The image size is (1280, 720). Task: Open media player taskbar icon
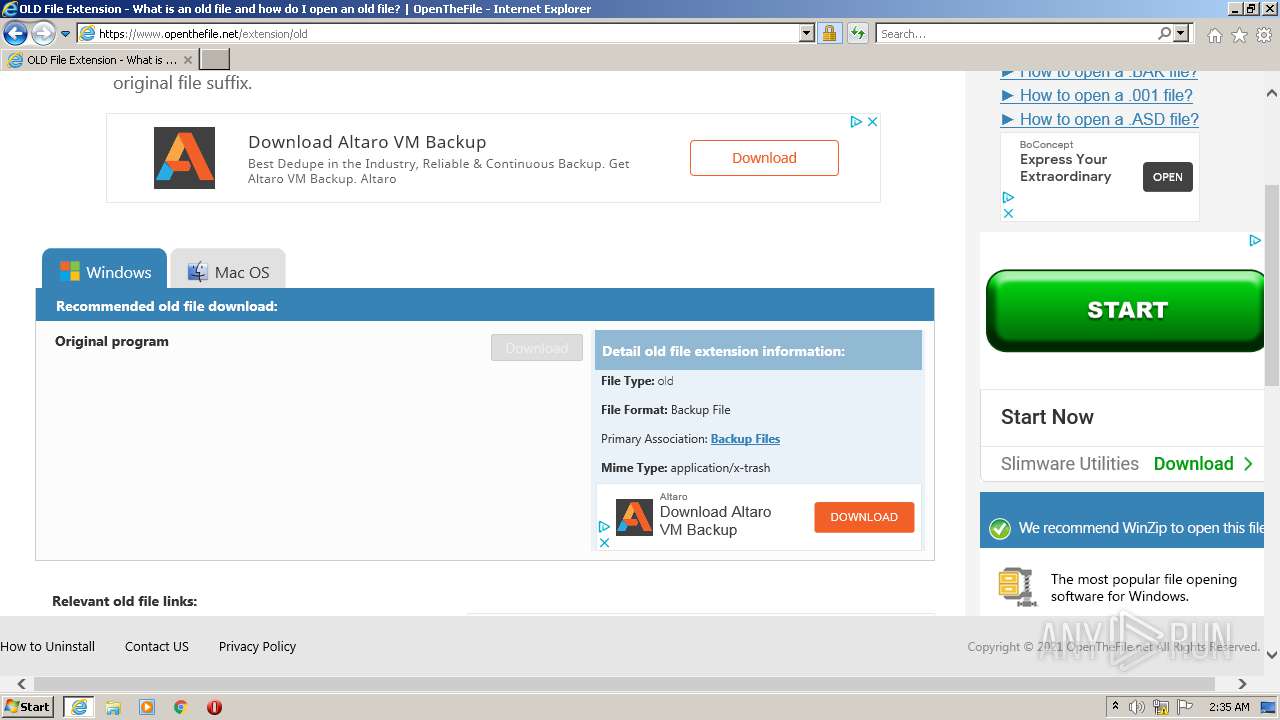[x=147, y=707]
